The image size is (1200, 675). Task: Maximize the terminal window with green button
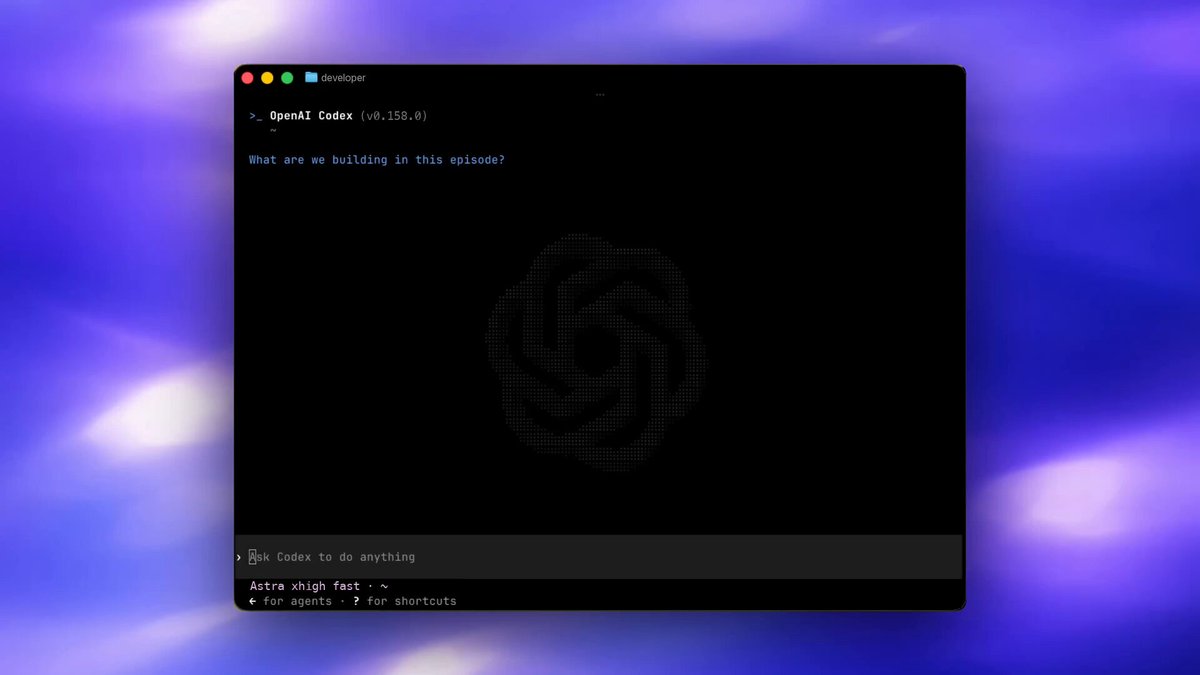coord(287,78)
